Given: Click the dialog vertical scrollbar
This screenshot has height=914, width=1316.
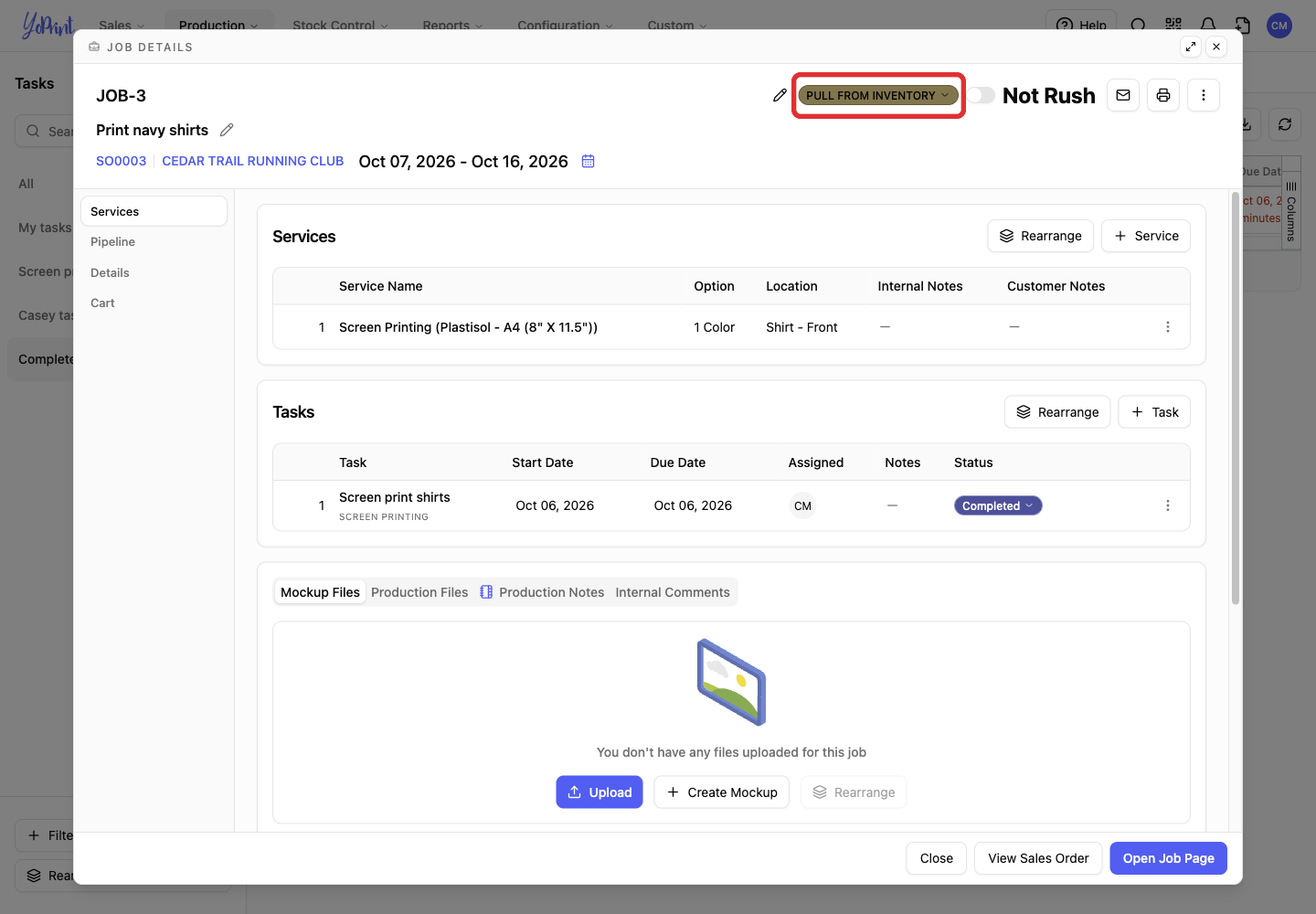Looking at the screenshot, I should tap(1236, 398).
